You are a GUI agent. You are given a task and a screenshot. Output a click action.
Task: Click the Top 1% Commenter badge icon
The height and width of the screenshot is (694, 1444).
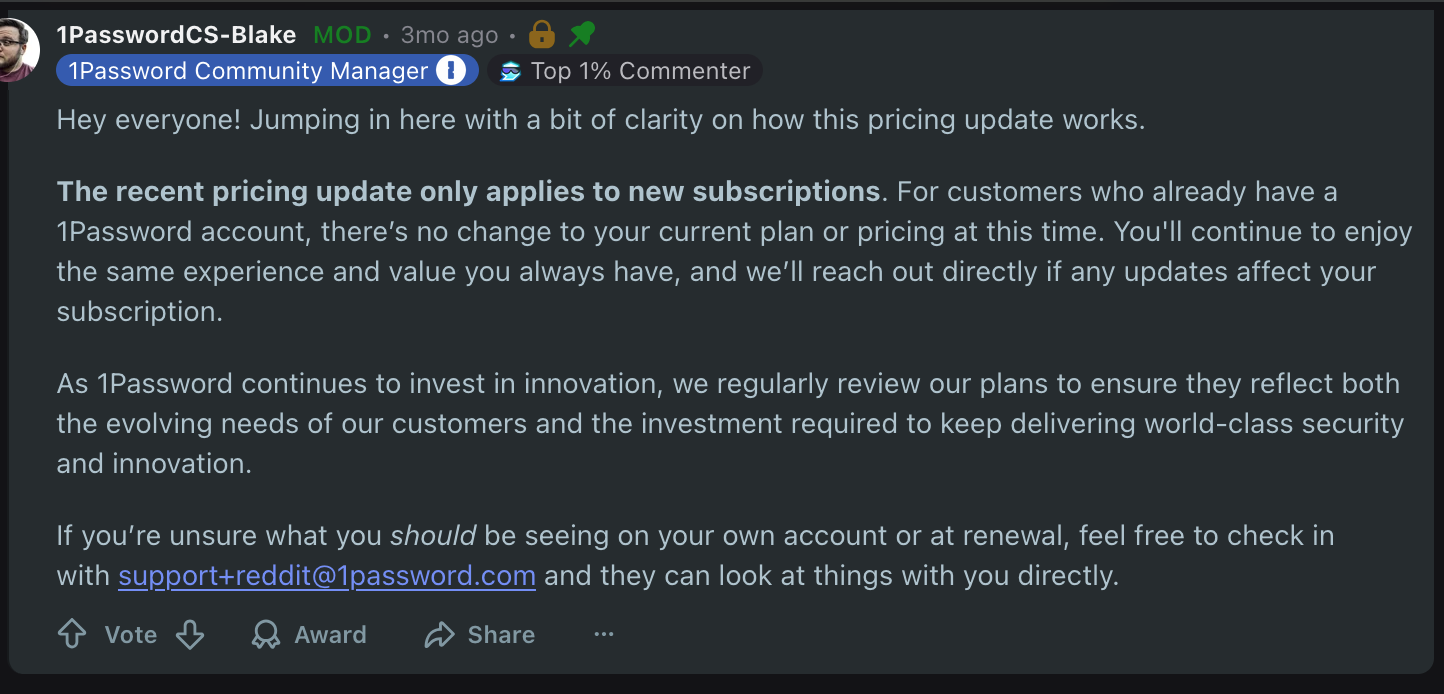tap(511, 71)
